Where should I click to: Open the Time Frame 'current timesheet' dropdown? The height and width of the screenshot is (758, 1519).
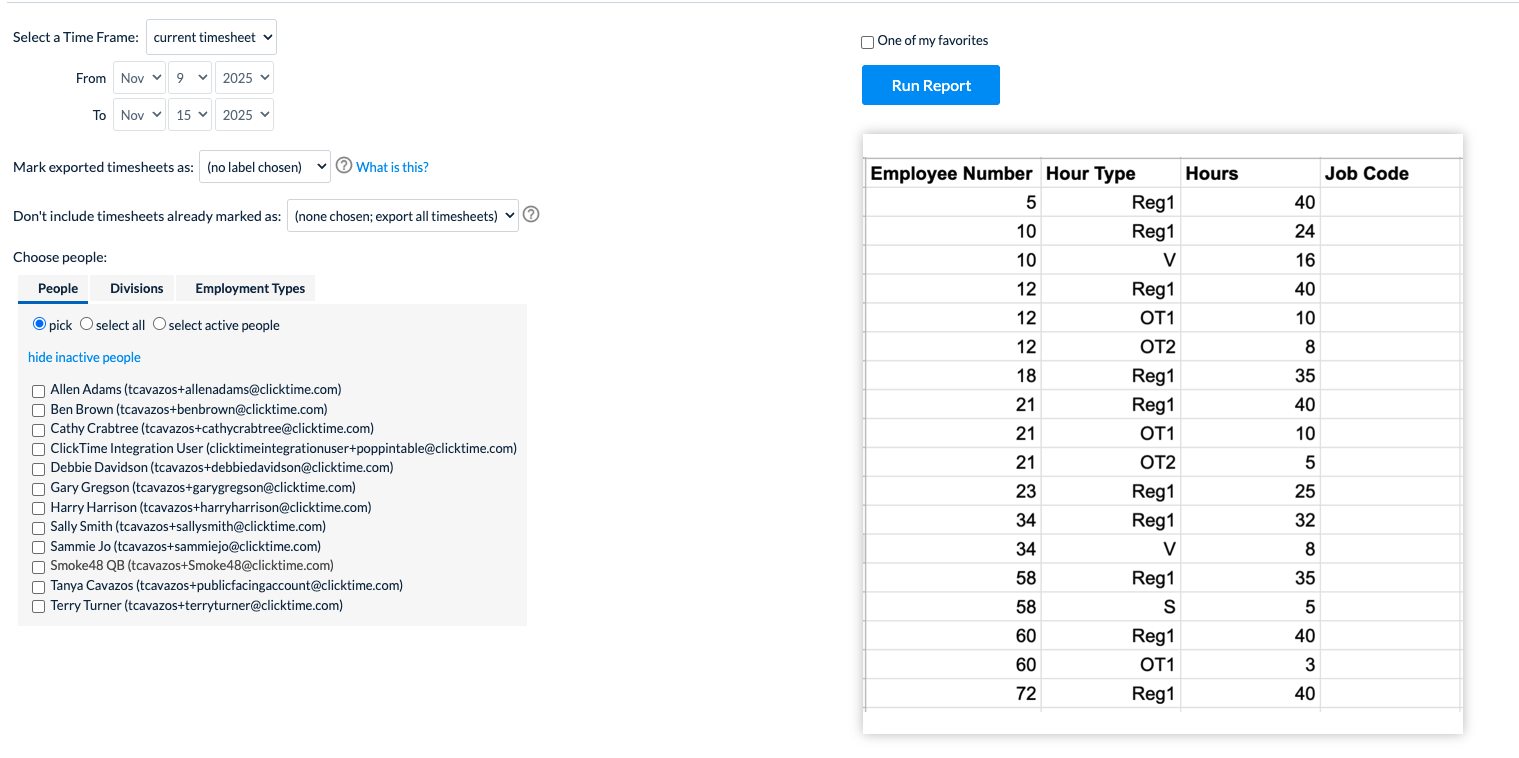[211, 37]
